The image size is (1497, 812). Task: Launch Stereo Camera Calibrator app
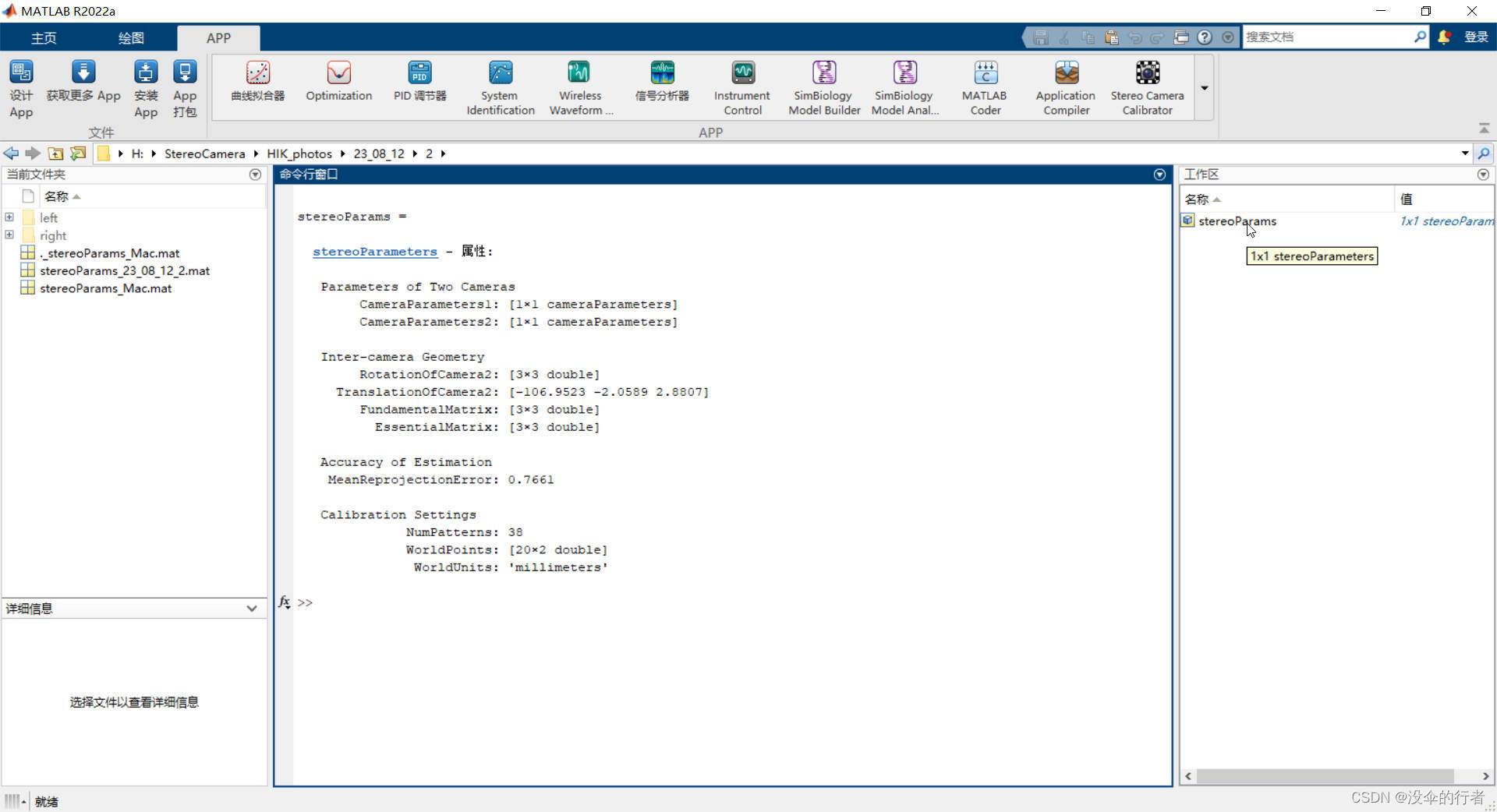tap(1147, 88)
